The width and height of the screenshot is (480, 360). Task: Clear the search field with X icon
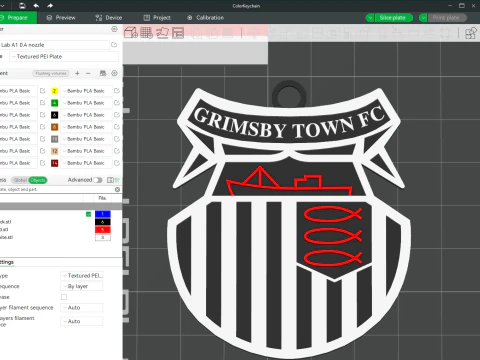[117, 189]
